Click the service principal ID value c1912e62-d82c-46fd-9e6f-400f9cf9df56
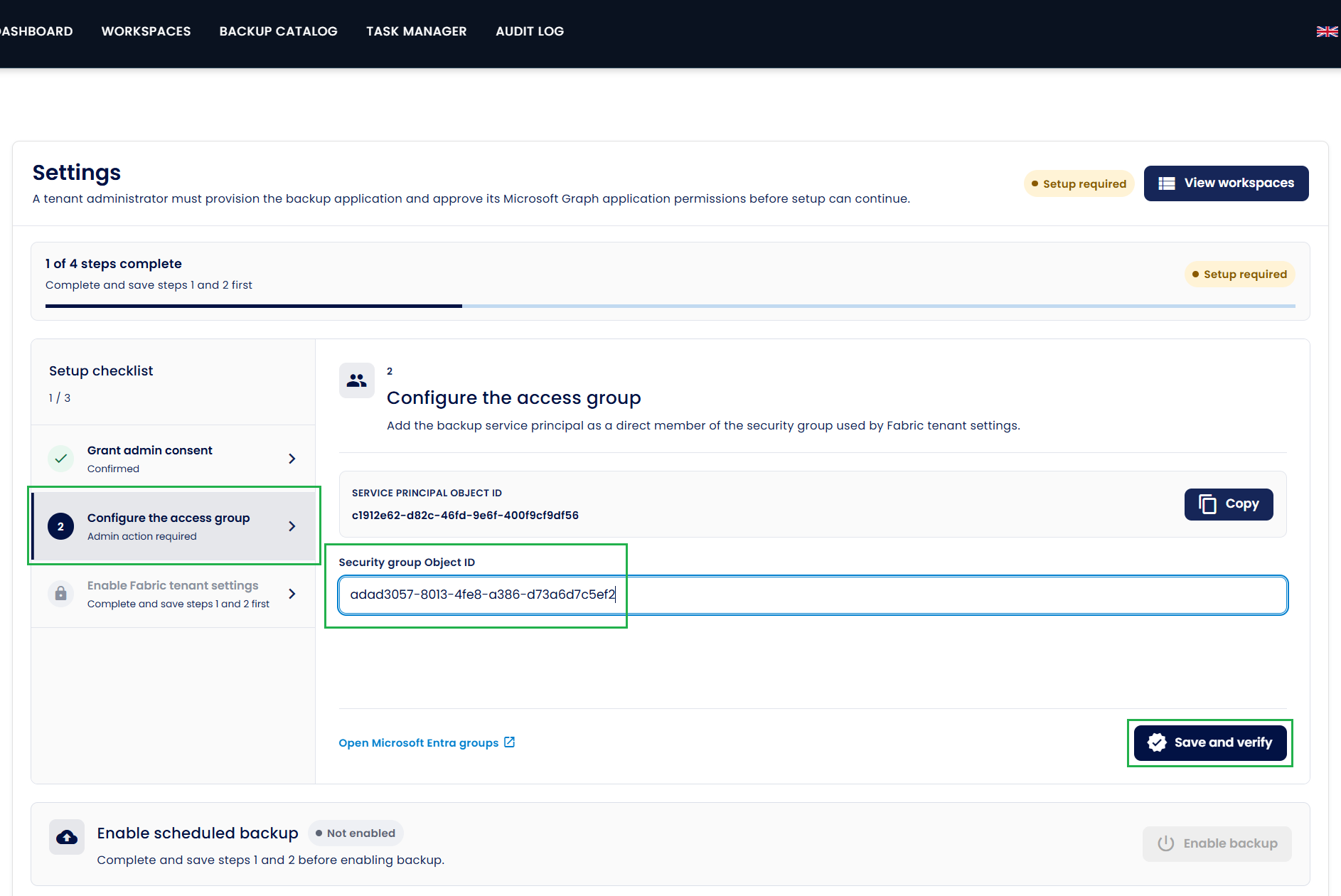The height and width of the screenshot is (896, 1341). (x=465, y=516)
